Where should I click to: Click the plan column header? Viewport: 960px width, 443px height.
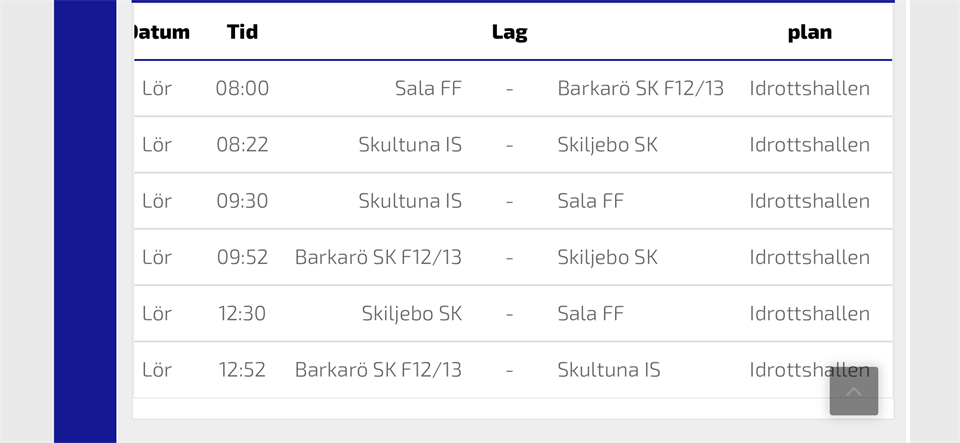point(809,32)
